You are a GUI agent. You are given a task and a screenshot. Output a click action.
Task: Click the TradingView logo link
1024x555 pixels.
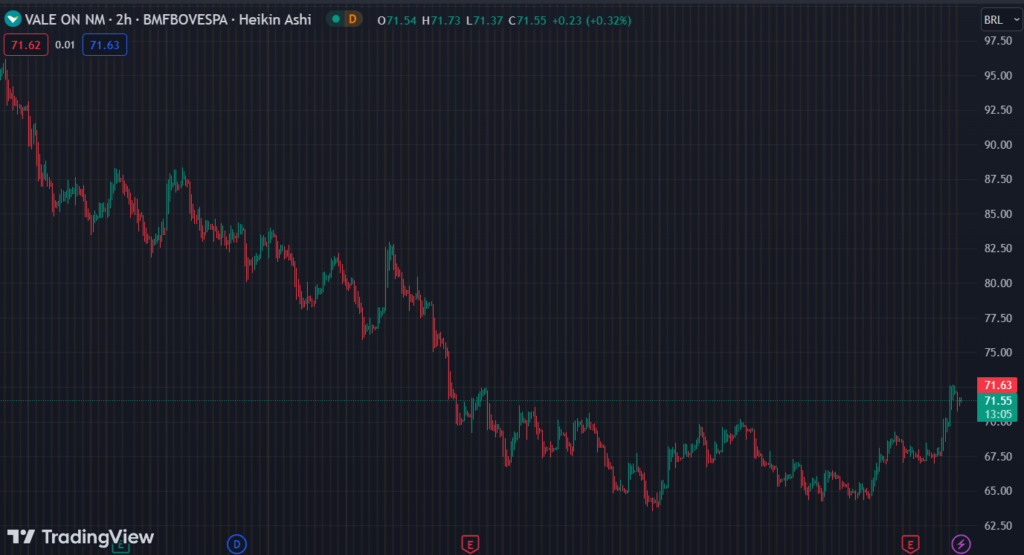(80, 537)
